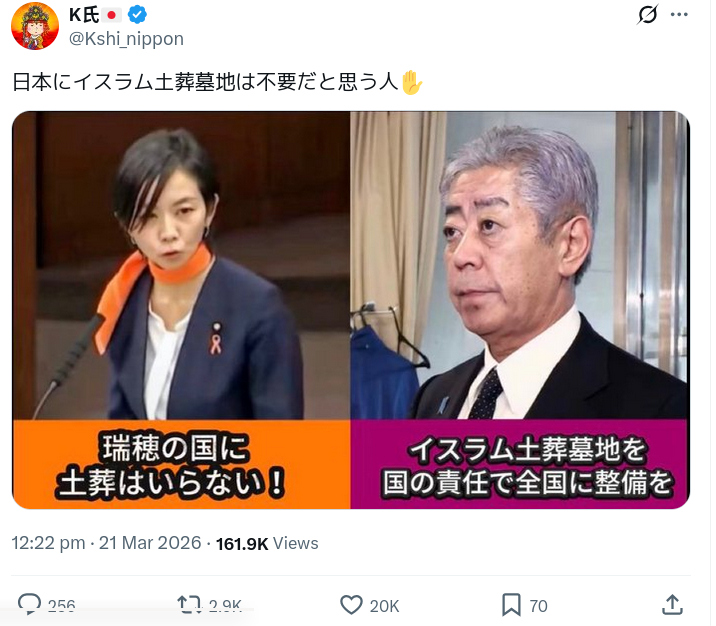Click the 20K likes count
The width and height of the screenshot is (716, 626).
384,606
